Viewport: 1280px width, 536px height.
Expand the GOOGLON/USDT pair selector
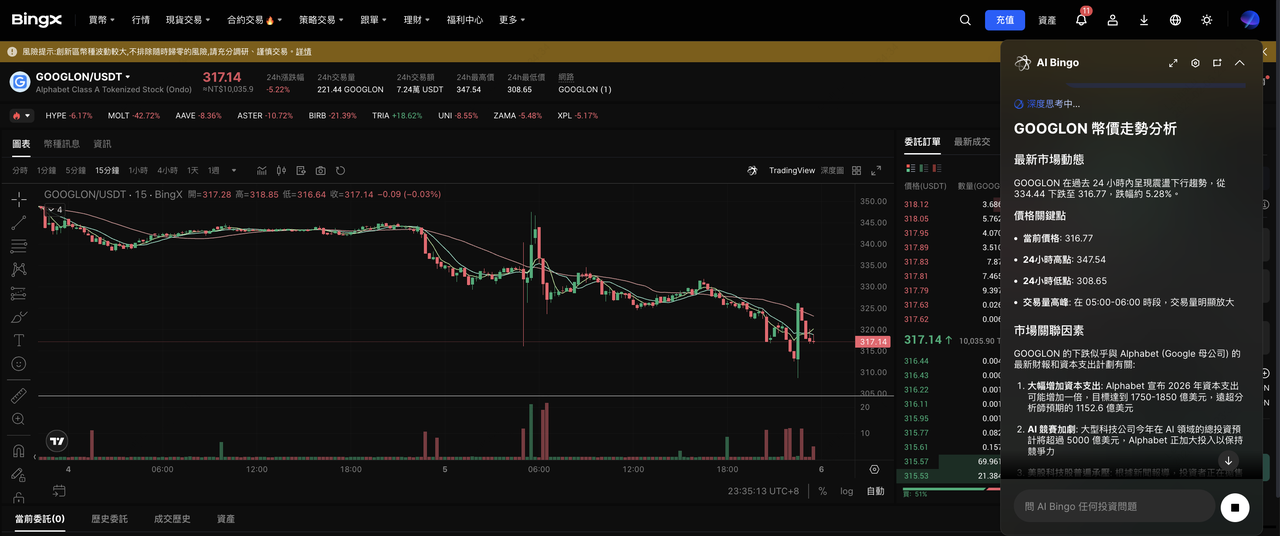(x=128, y=77)
